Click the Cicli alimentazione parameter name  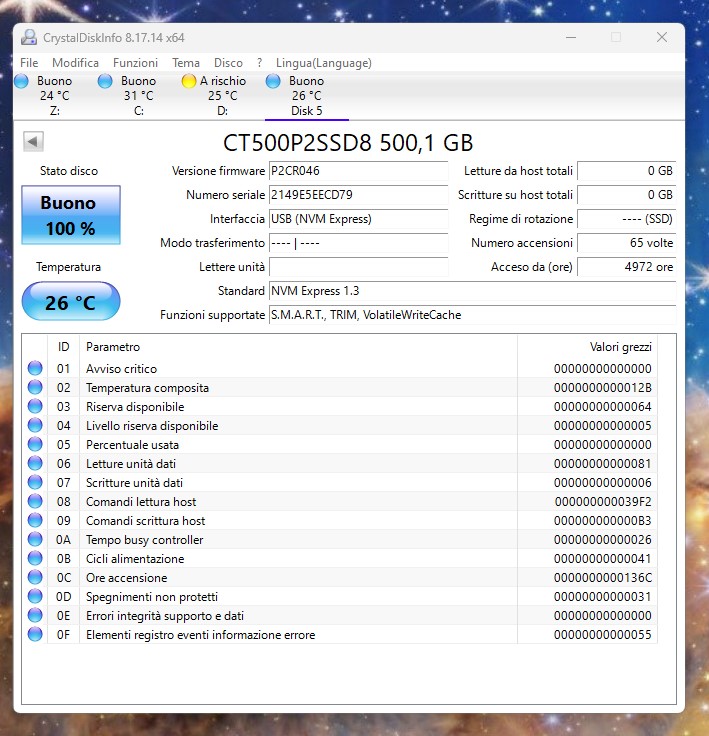[x=135, y=559]
